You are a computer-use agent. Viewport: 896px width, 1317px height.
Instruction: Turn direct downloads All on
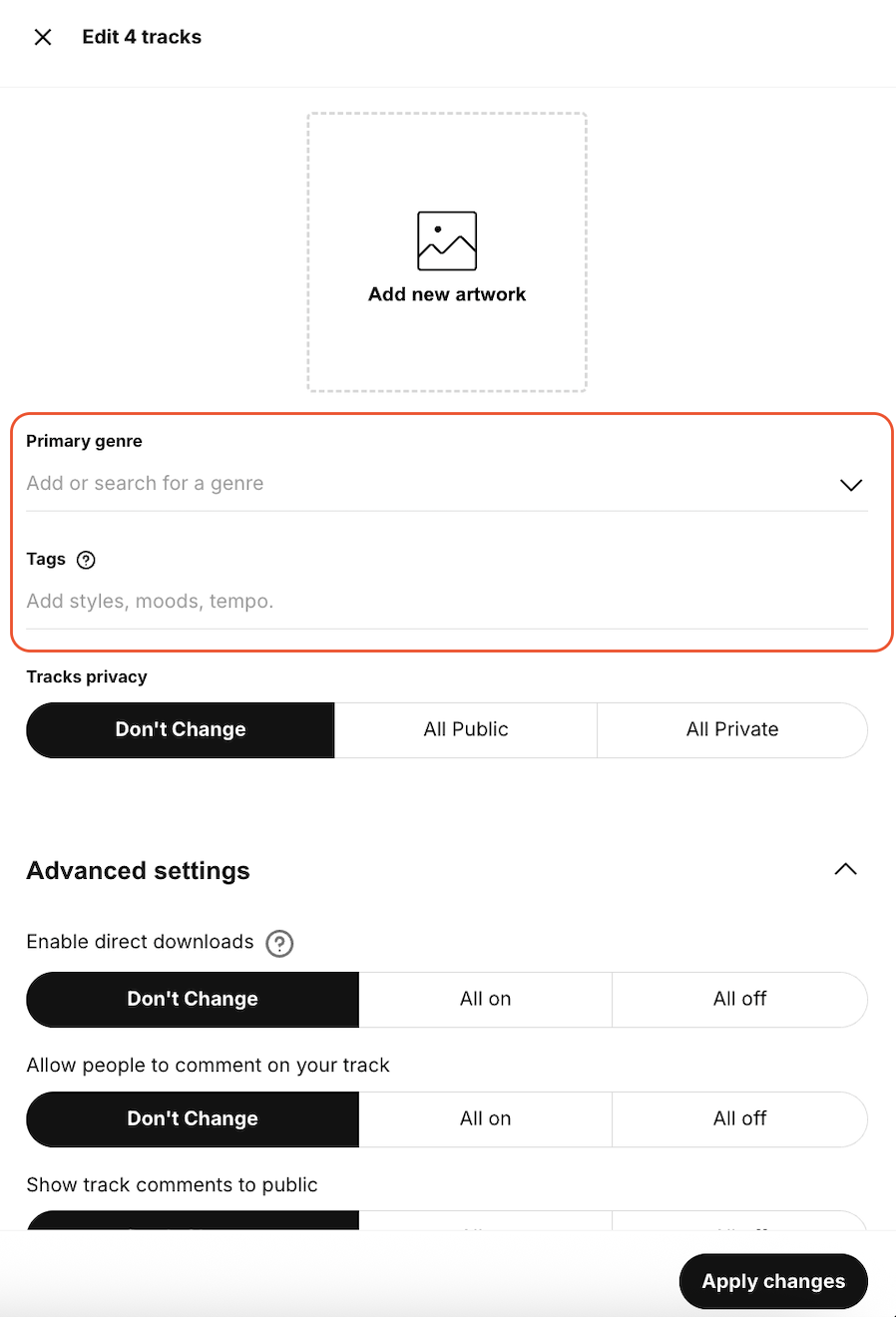pos(485,999)
